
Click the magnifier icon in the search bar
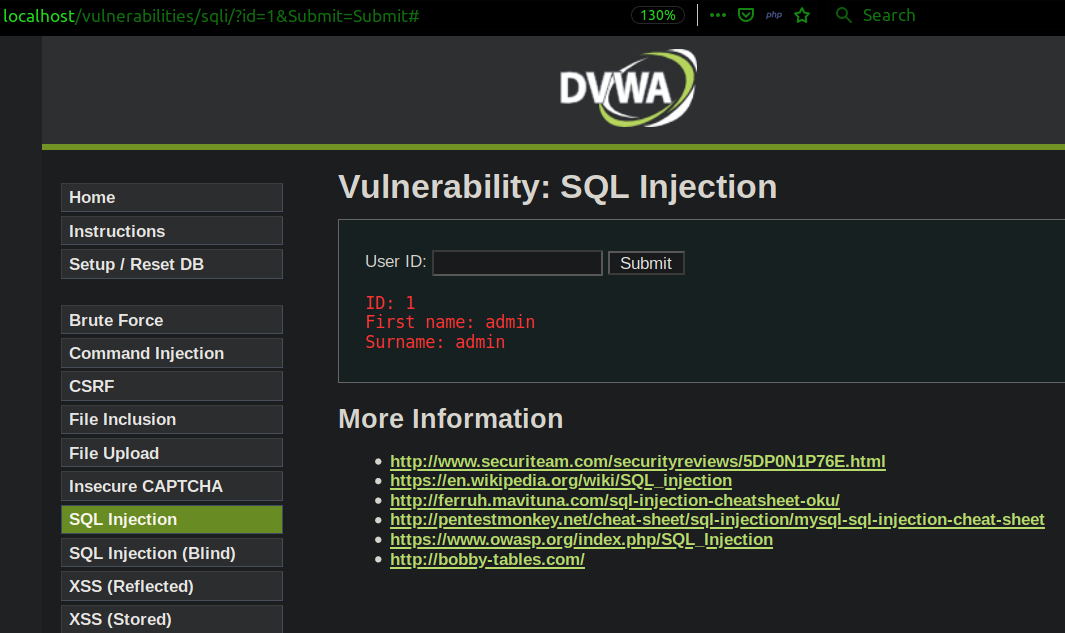coord(845,16)
